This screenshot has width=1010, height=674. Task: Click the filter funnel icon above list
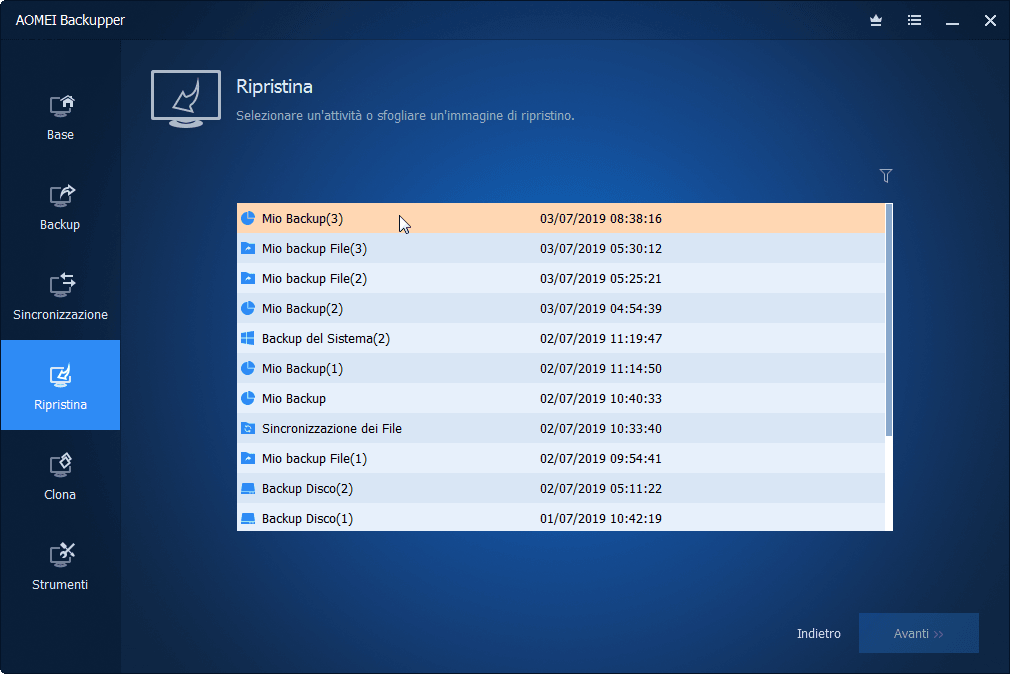886,175
